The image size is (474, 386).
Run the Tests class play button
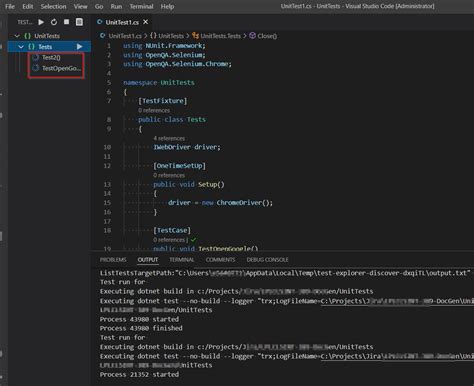coord(79,47)
